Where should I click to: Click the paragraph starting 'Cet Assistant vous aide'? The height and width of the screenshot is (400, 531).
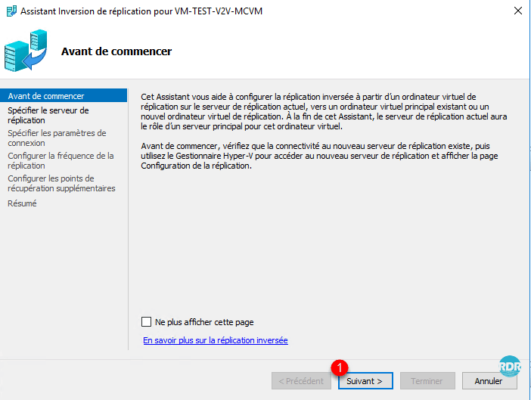[324, 111]
